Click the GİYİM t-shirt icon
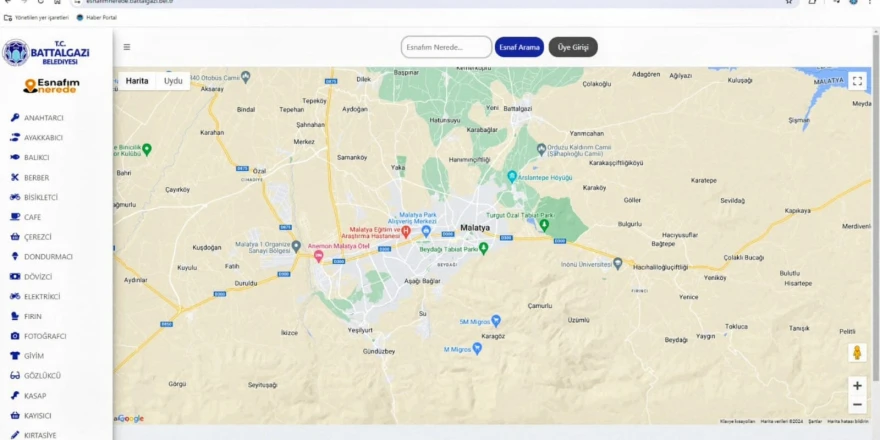The image size is (880, 440). (x=15, y=356)
